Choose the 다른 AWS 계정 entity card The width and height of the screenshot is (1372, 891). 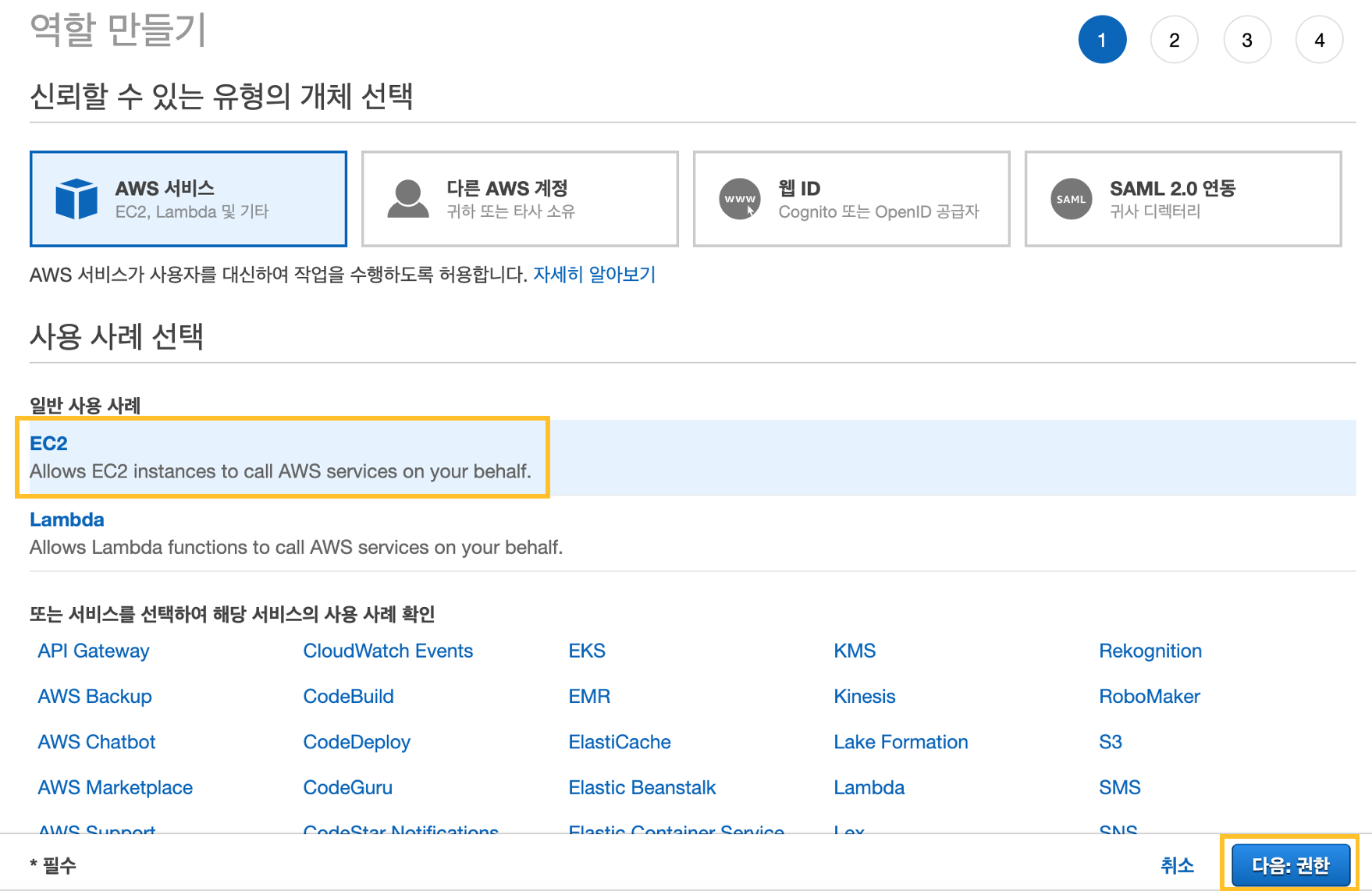click(x=520, y=199)
